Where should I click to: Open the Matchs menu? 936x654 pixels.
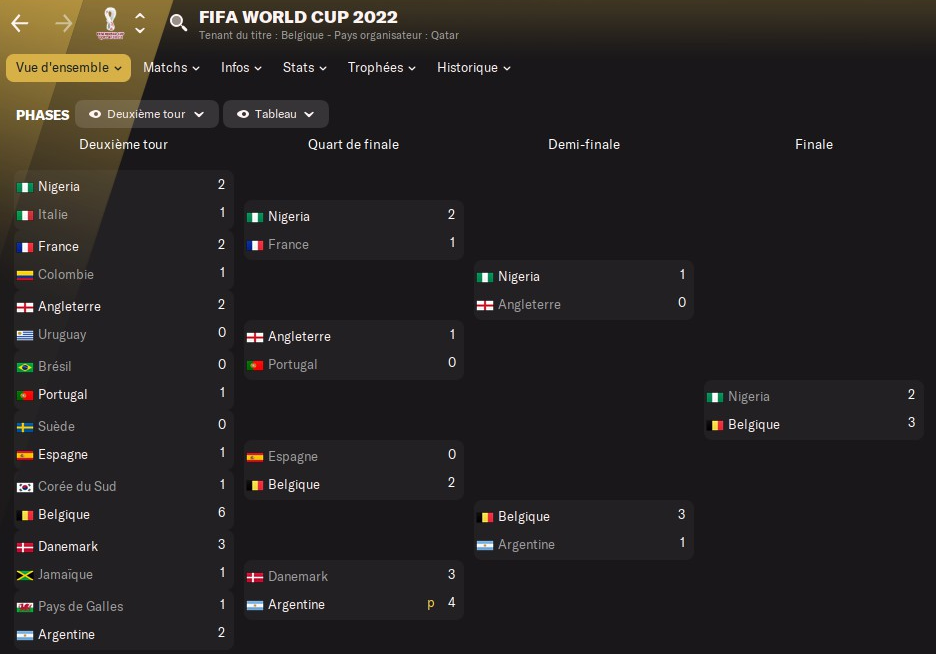point(171,68)
